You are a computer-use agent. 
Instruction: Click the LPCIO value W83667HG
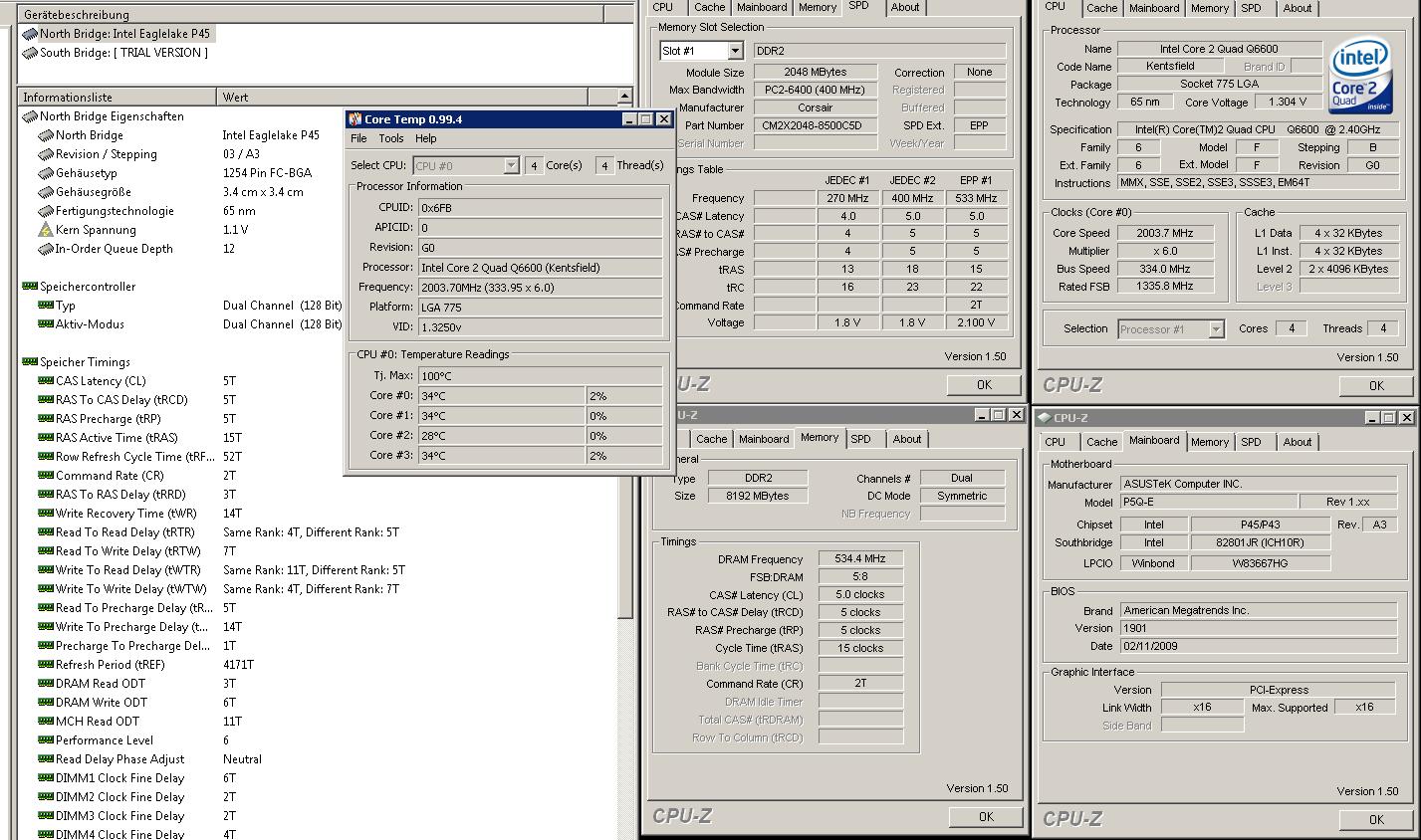(1260, 563)
